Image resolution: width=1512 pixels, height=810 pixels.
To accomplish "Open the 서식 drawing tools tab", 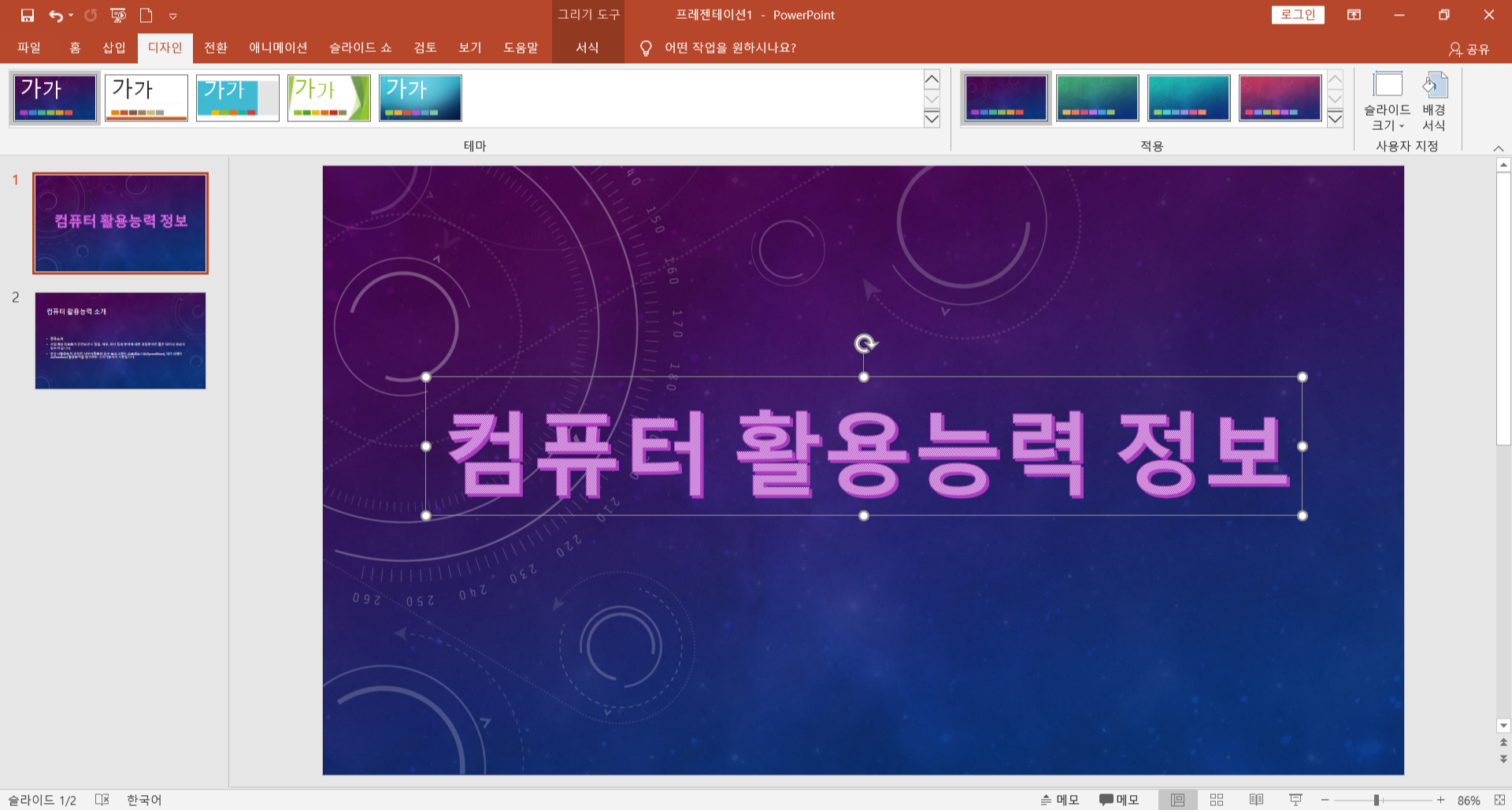I will tap(587, 48).
